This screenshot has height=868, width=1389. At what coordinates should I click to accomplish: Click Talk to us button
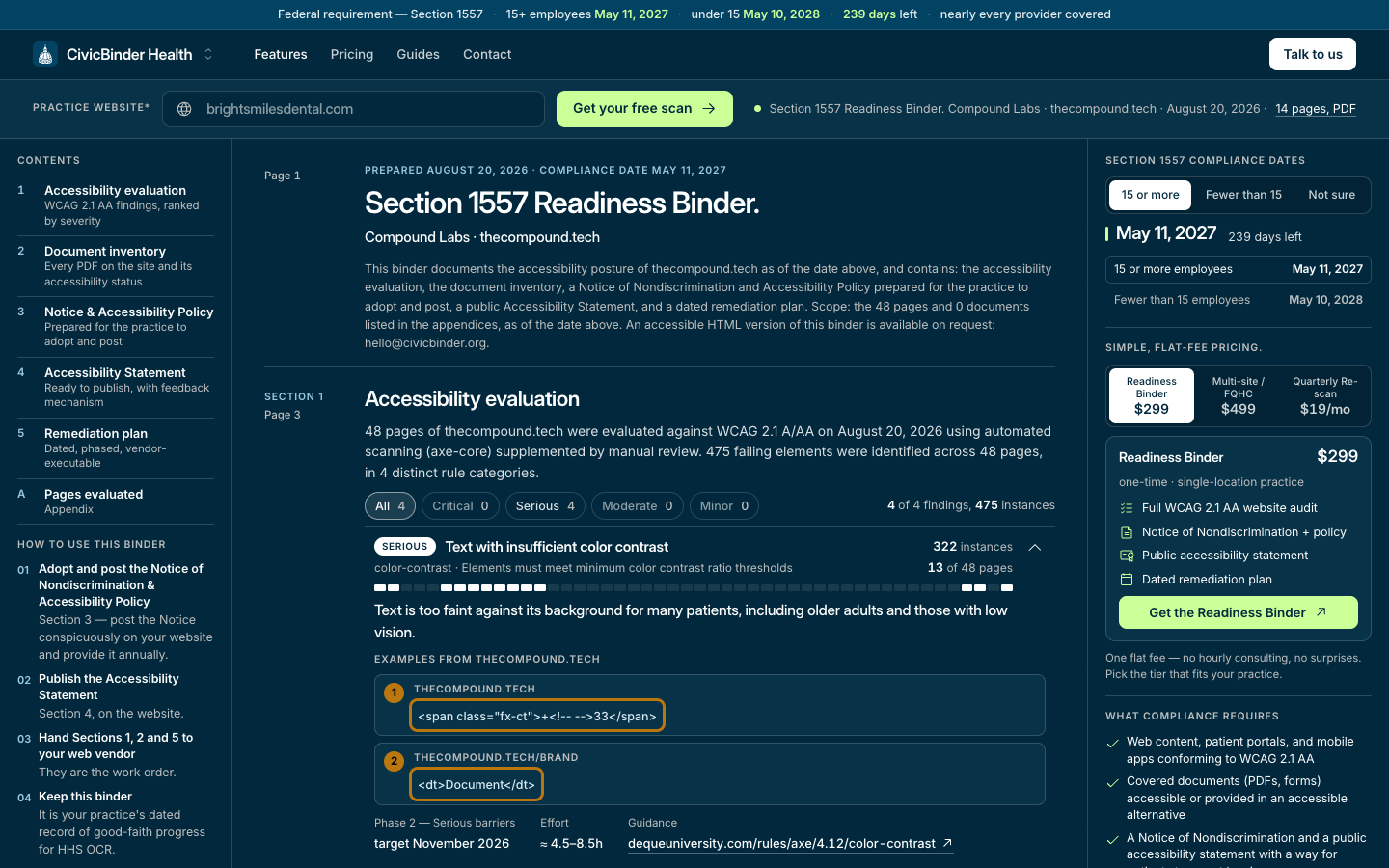click(x=1313, y=54)
